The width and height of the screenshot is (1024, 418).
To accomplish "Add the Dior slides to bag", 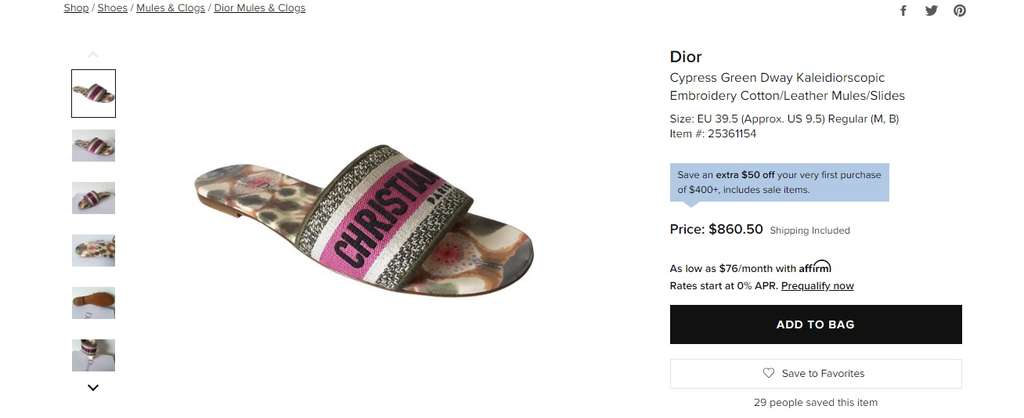I will (816, 324).
